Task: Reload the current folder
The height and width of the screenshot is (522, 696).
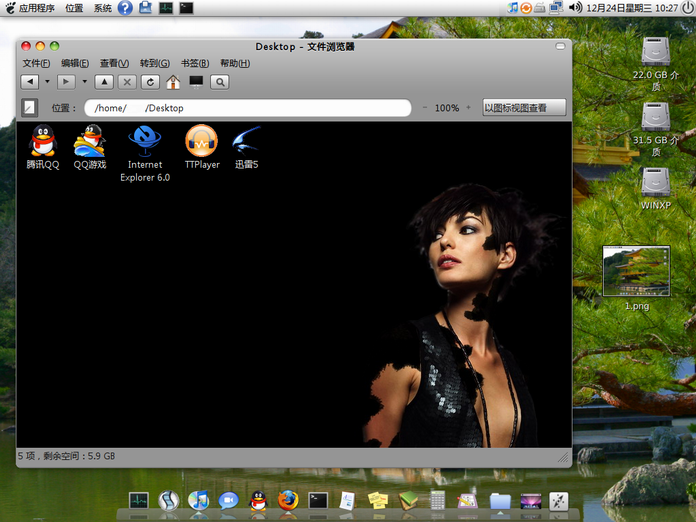Action: click(x=150, y=82)
